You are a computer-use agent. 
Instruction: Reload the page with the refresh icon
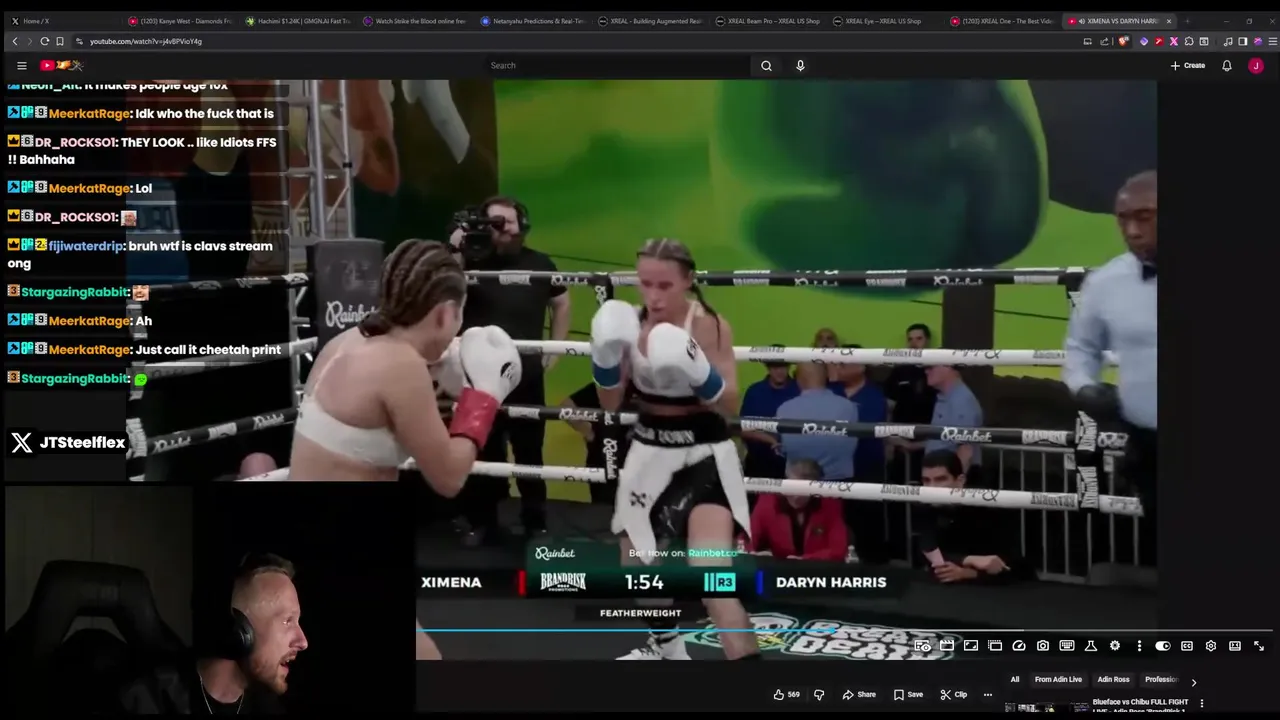click(x=44, y=41)
